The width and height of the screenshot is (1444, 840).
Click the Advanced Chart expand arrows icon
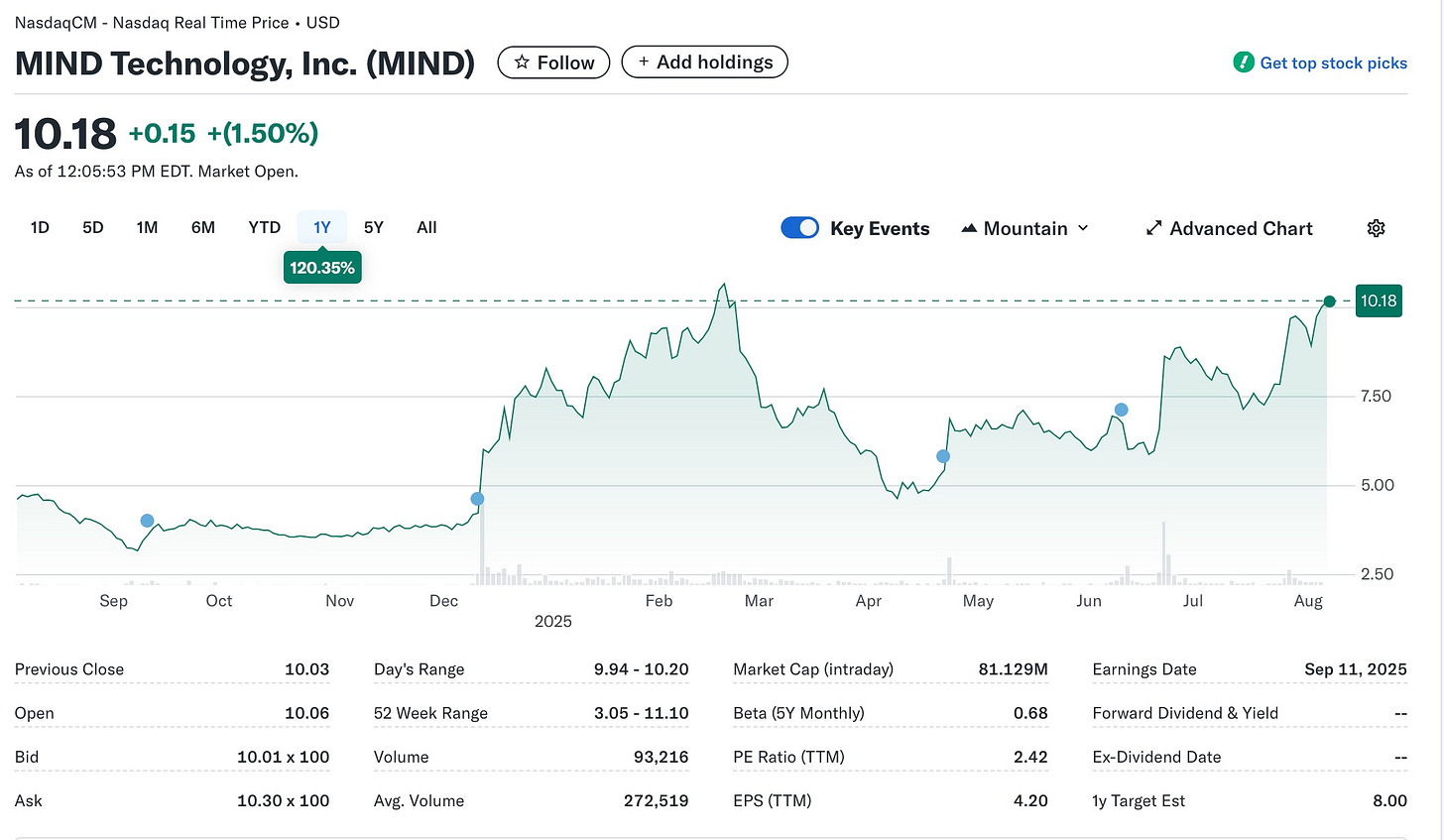[1153, 228]
